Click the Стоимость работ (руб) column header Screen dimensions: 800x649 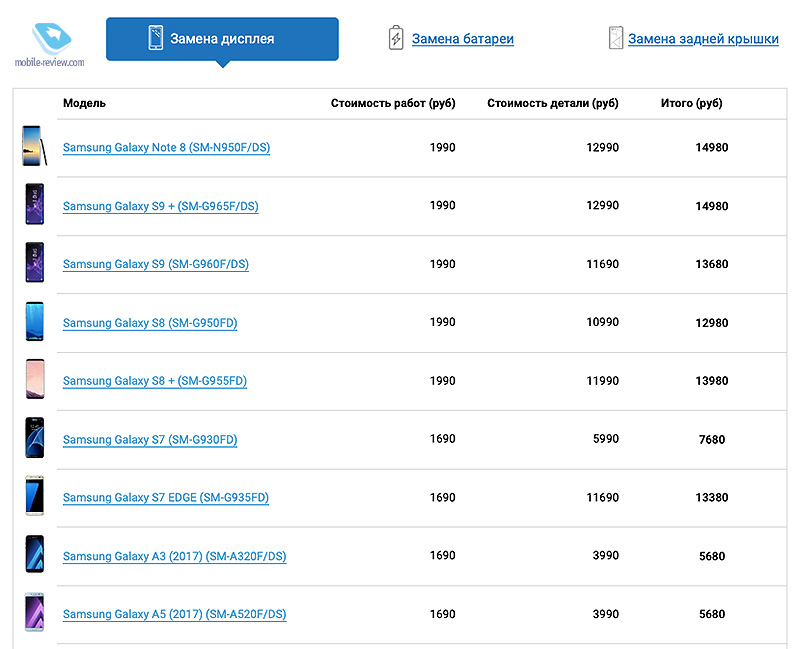(393, 103)
